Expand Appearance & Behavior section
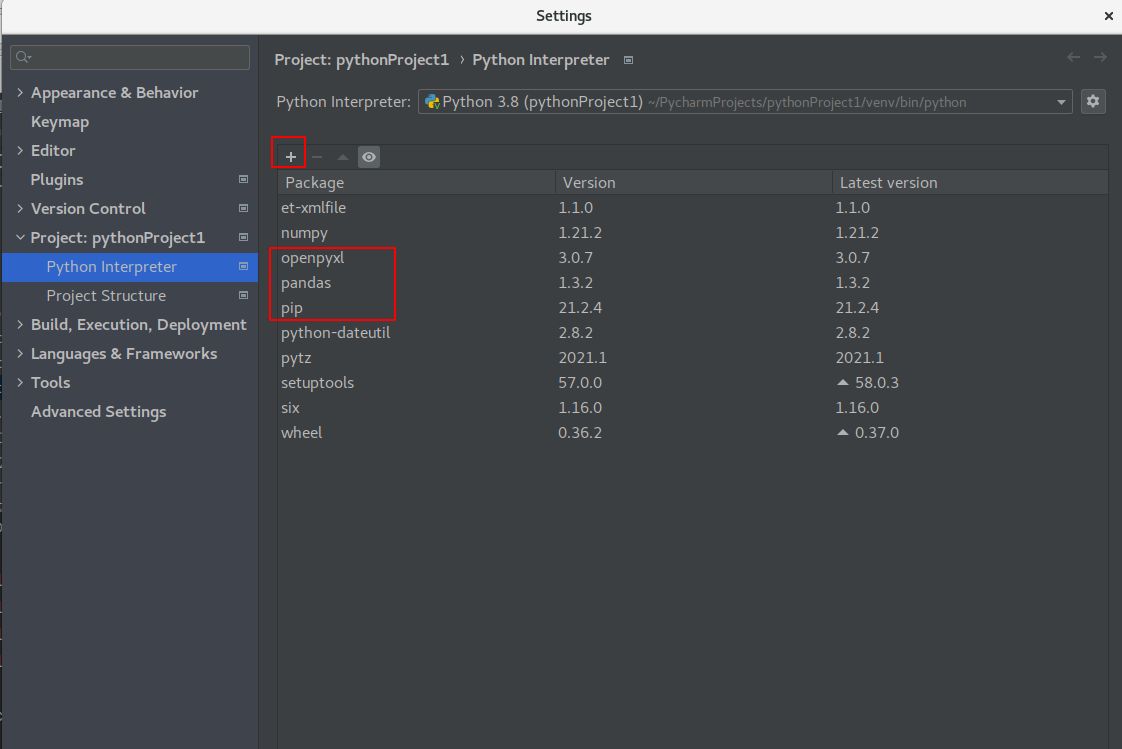1122x749 pixels. tap(20, 92)
